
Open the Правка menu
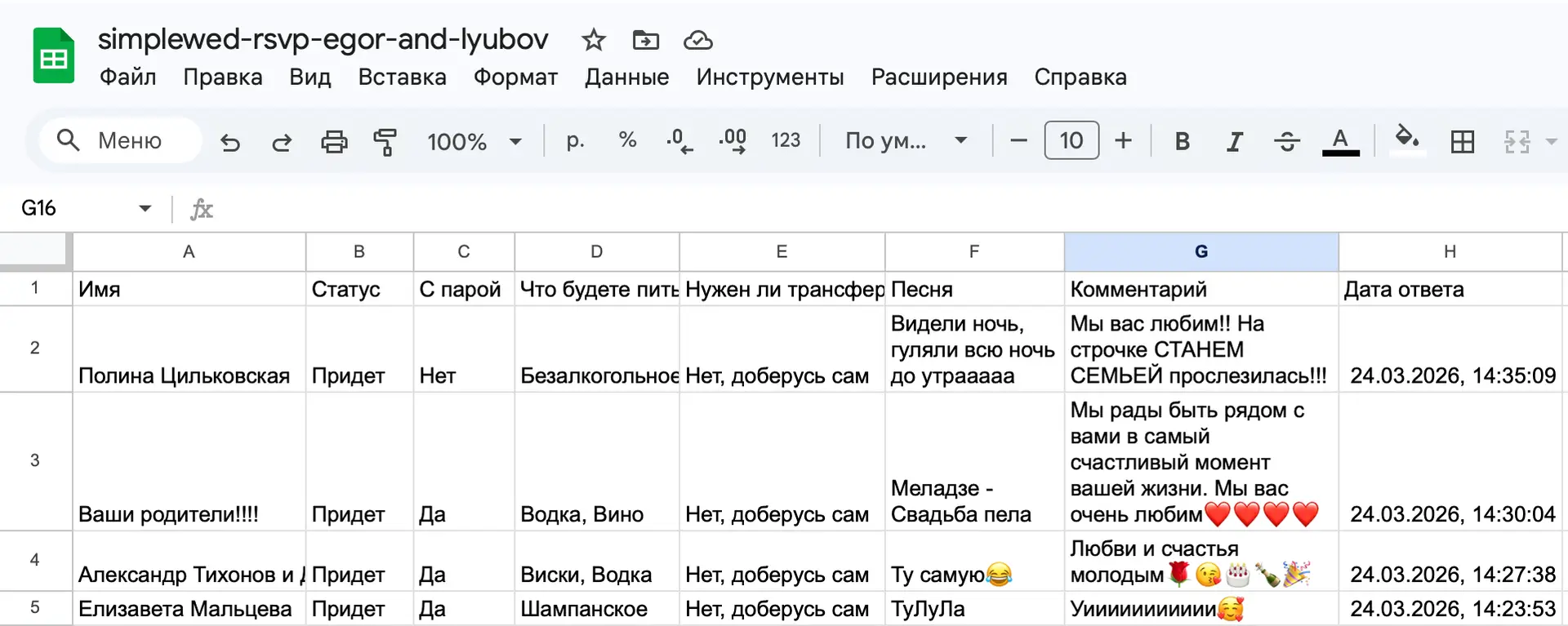point(223,77)
